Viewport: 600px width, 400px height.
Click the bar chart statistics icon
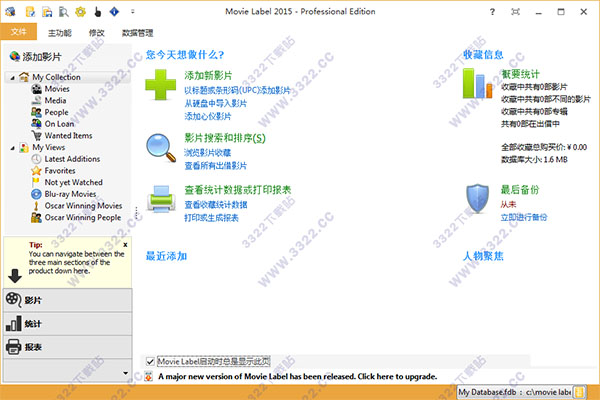[x=477, y=83]
